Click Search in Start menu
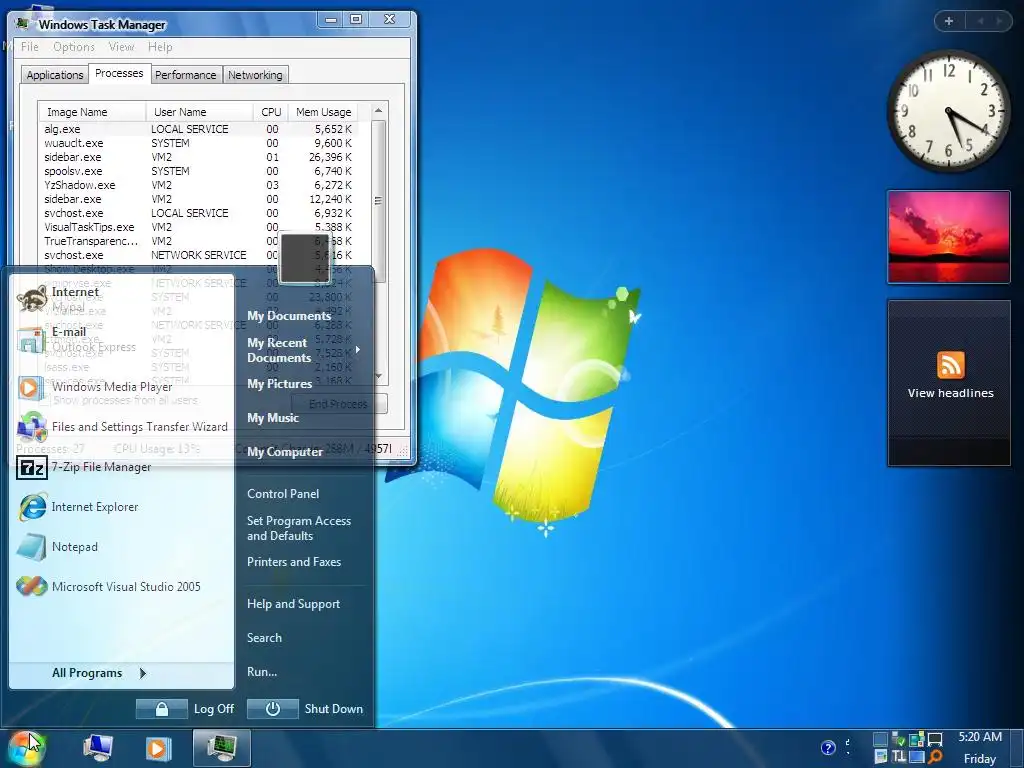This screenshot has width=1024, height=768. point(264,638)
